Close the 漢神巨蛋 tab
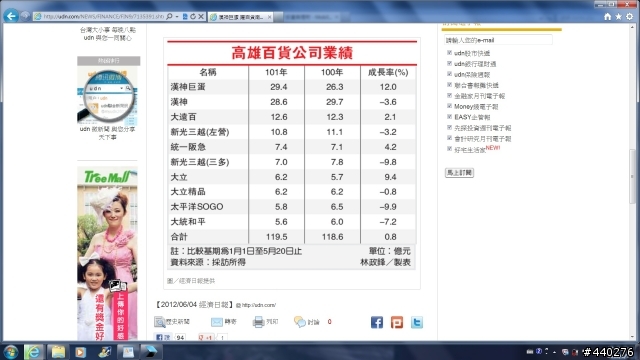Screen dimensions: 640x360 click(269, 17)
